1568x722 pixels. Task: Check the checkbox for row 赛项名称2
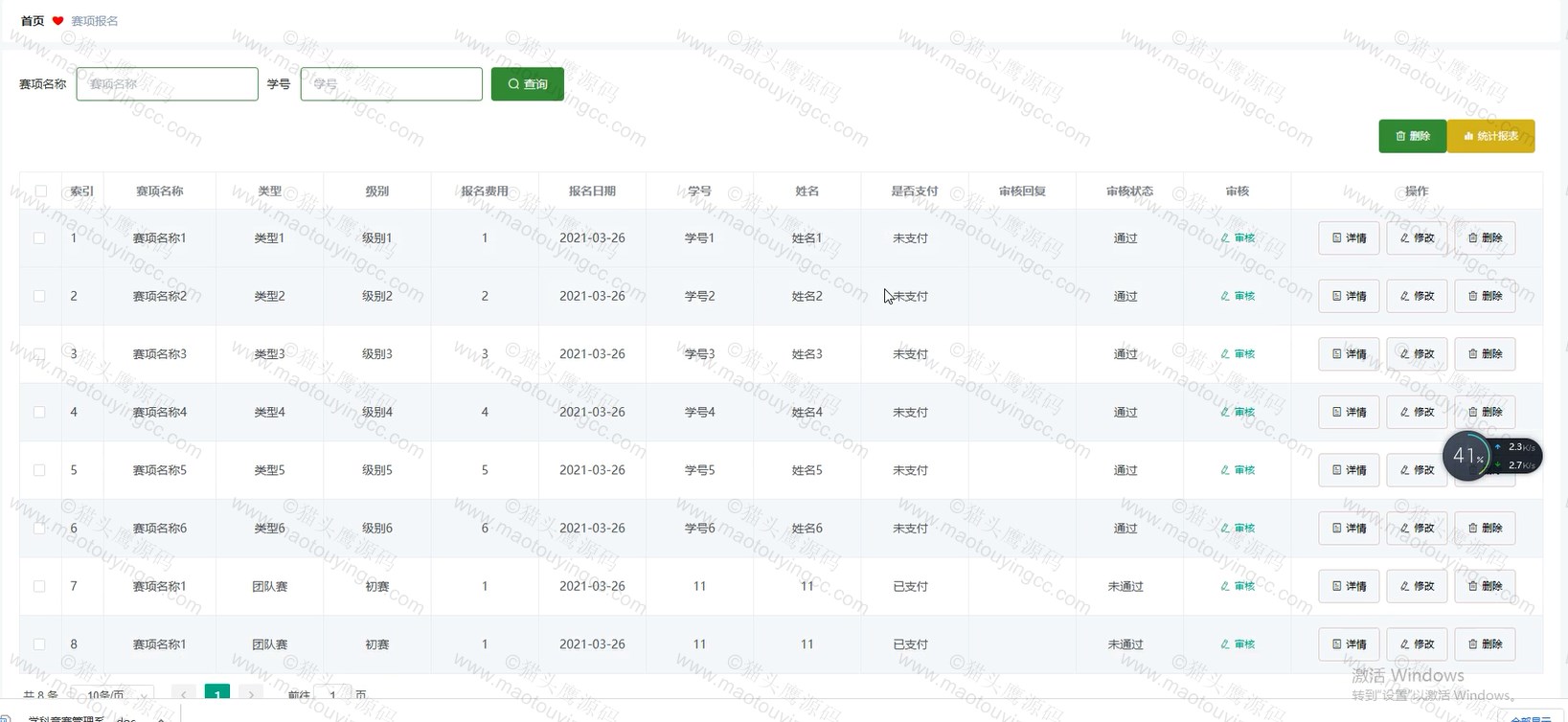[x=39, y=296]
